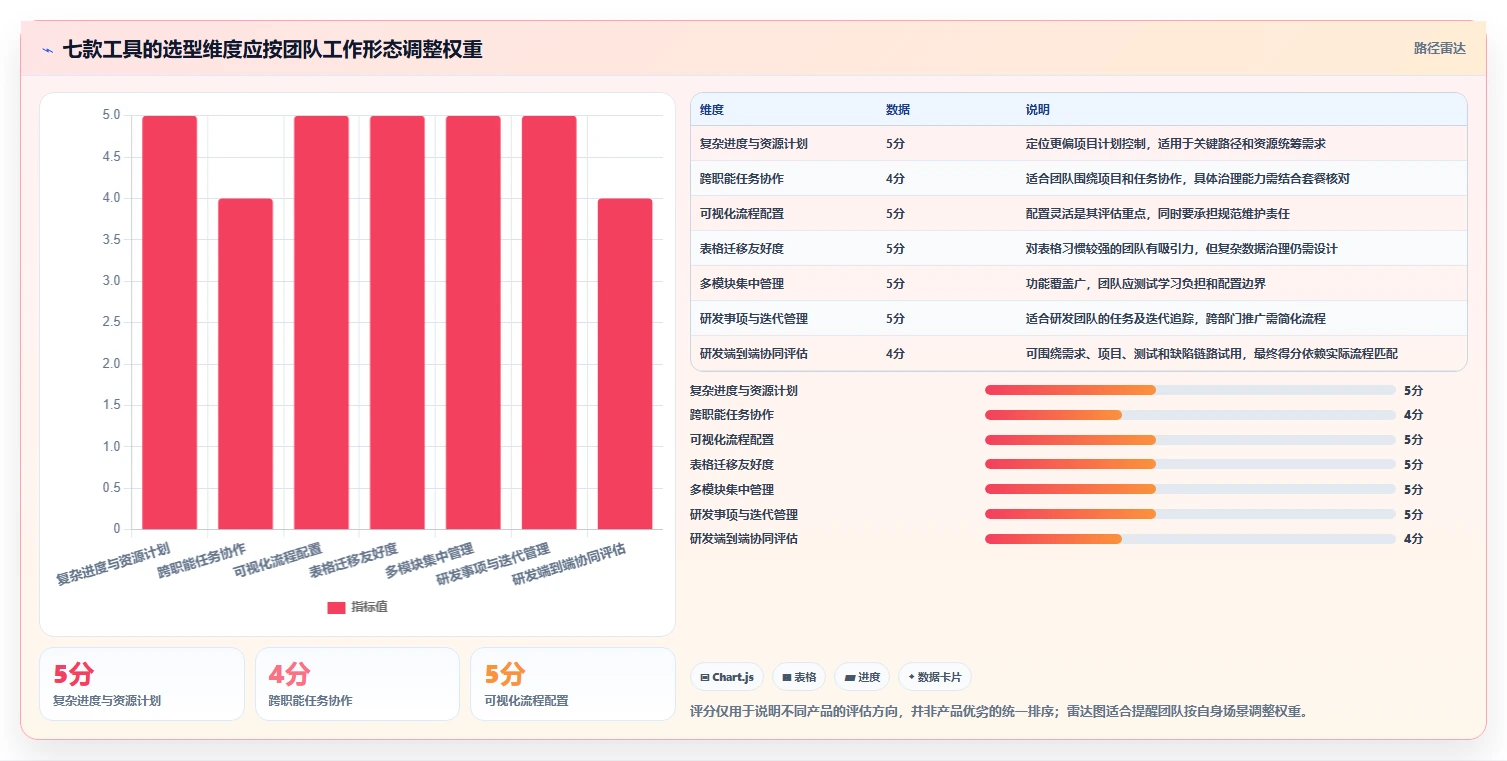The image size is (1507, 761).
Task: Click the progress bar for 多模块集中管理
Action: (x=1190, y=489)
